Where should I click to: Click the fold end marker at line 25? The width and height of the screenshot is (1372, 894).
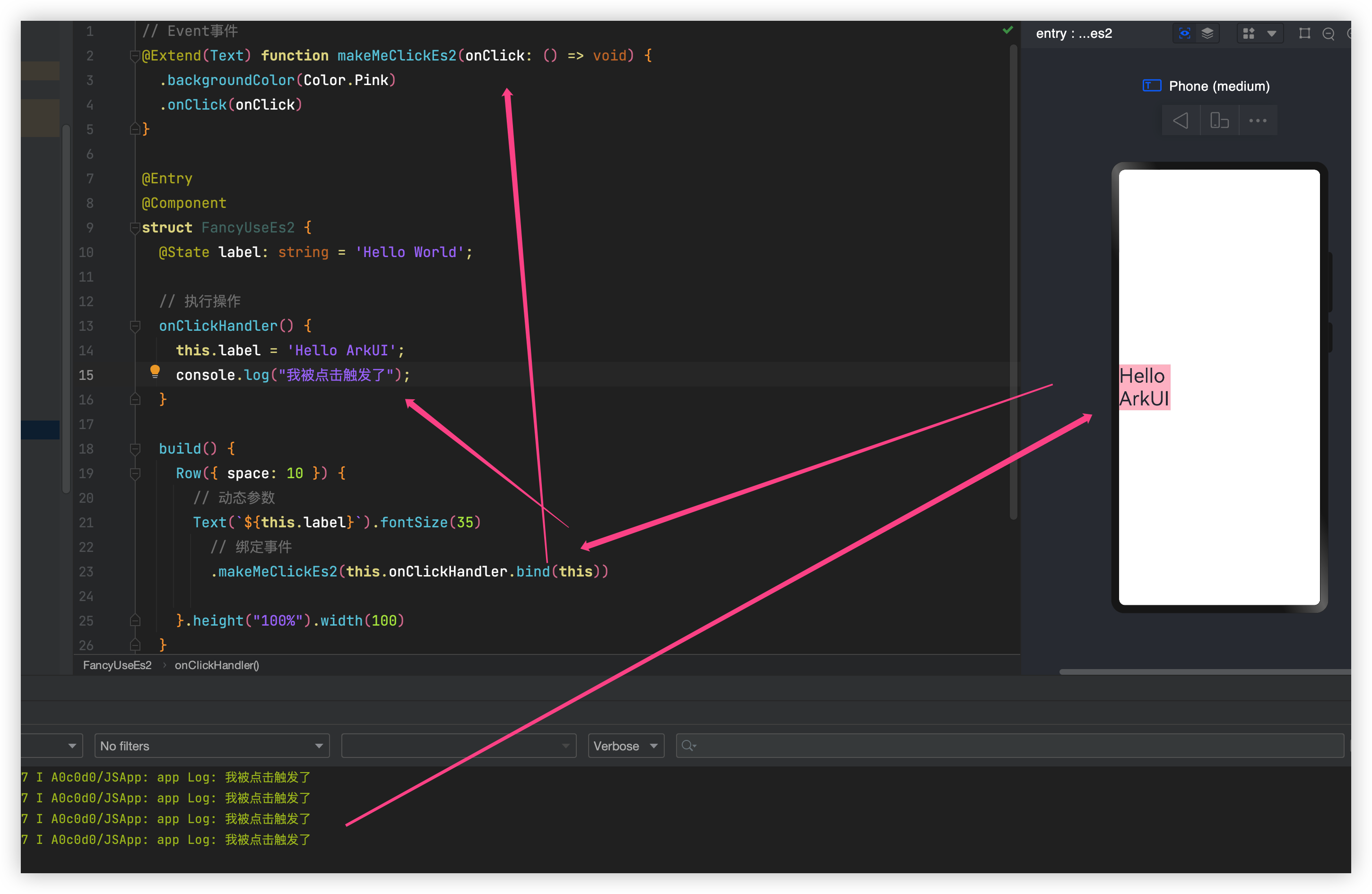[135, 620]
